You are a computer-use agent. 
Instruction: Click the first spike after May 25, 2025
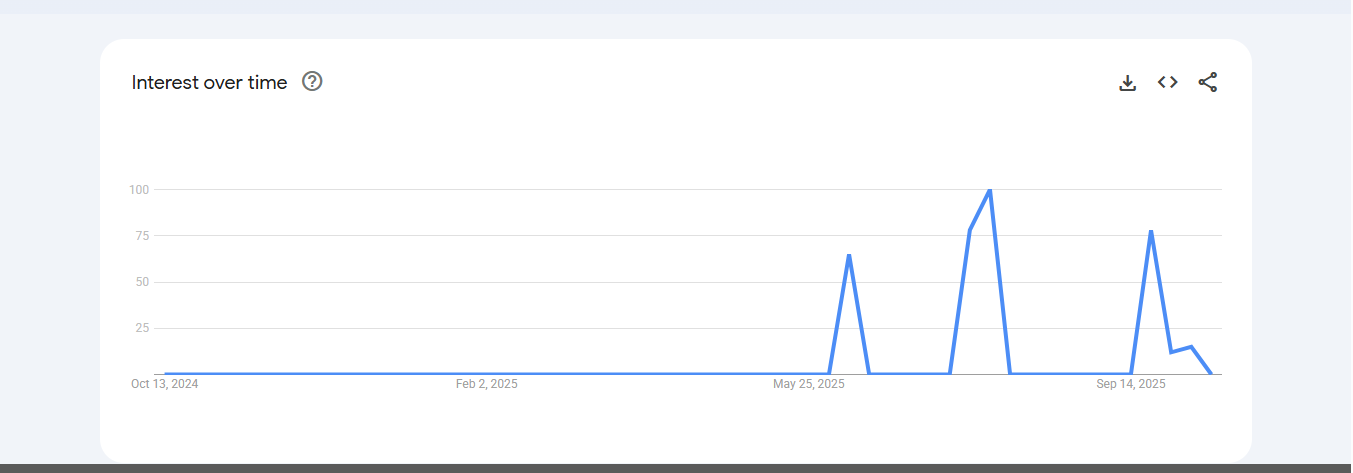pos(849,255)
